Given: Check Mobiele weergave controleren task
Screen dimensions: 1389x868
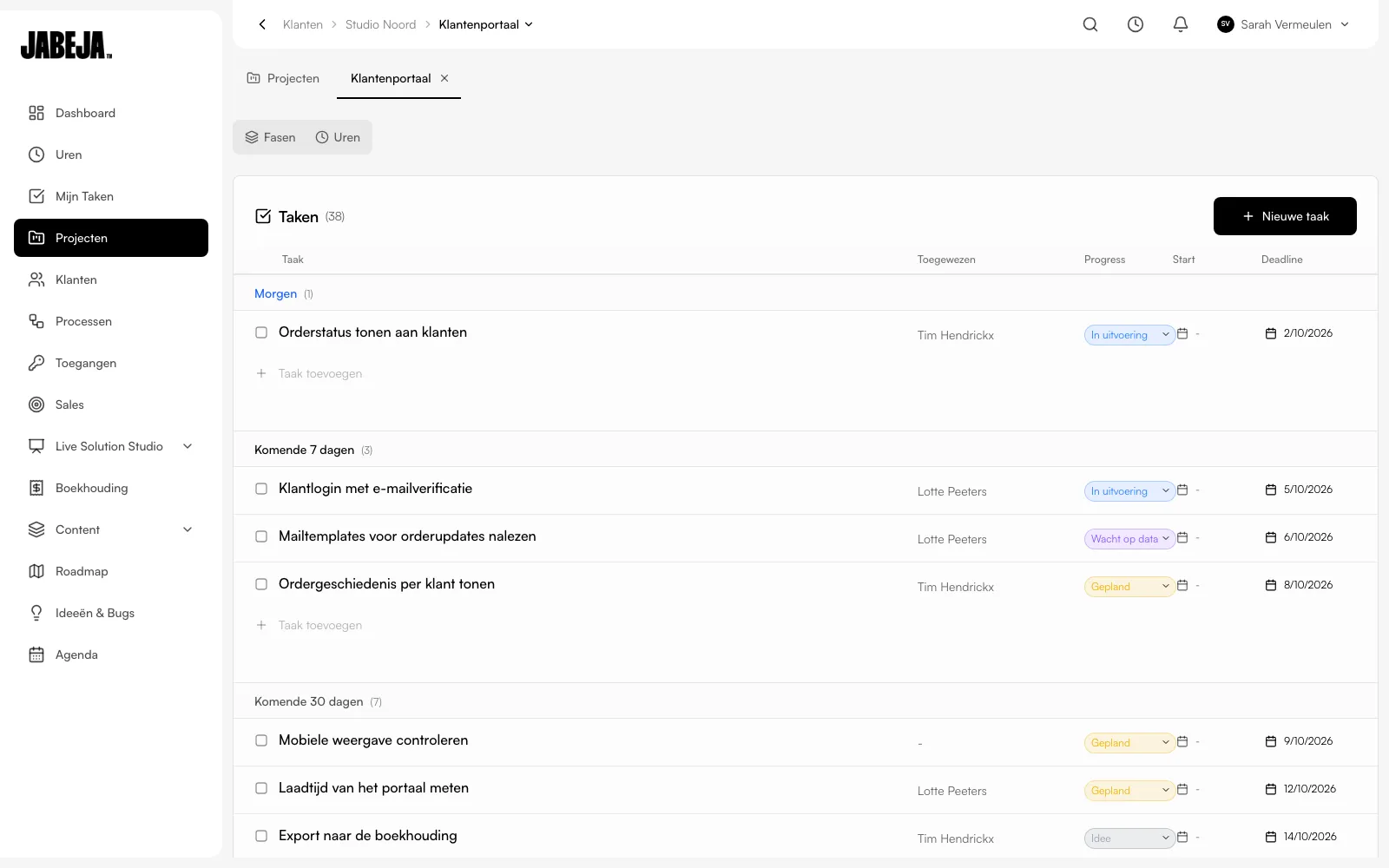Looking at the screenshot, I should pos(261,740).
